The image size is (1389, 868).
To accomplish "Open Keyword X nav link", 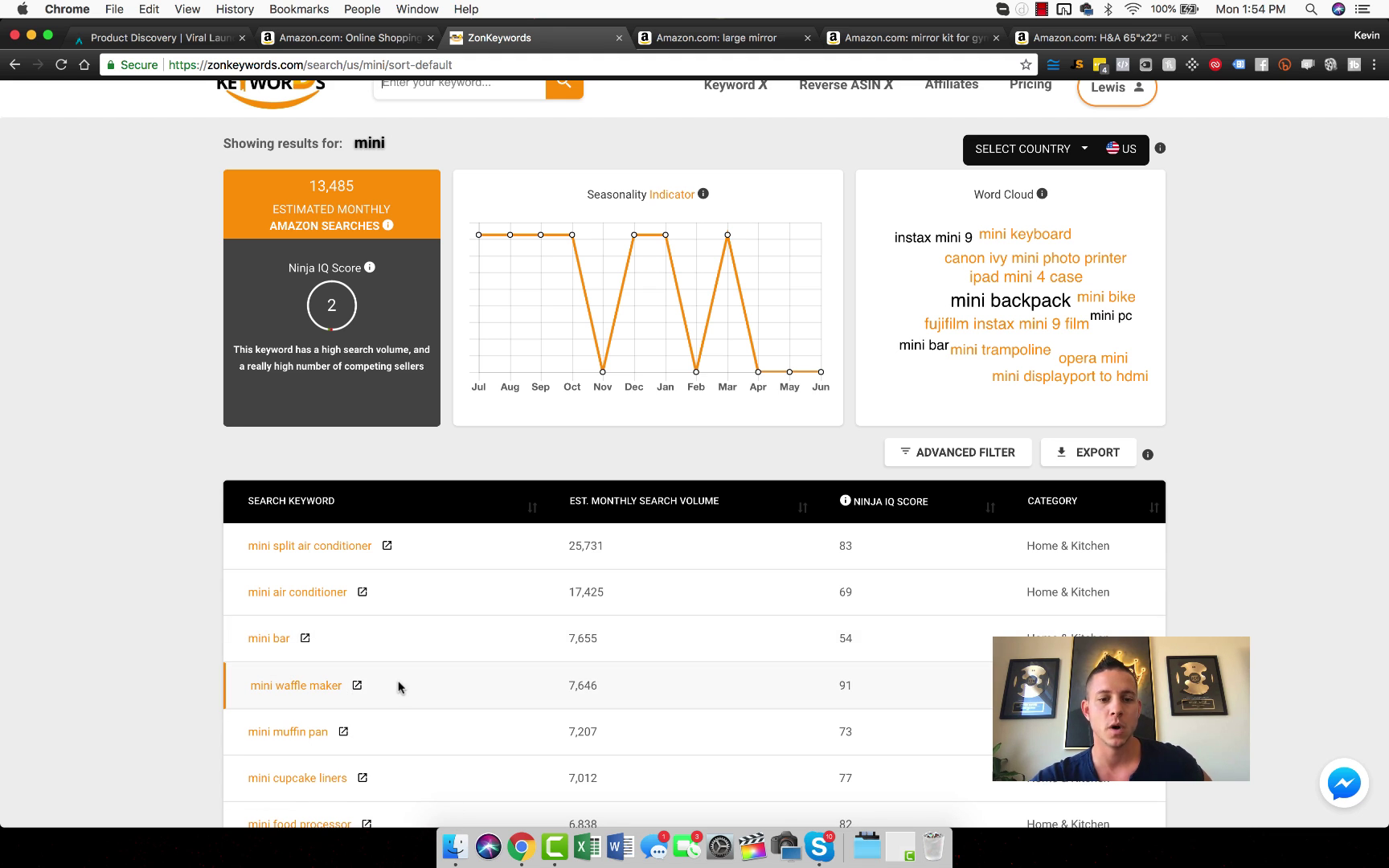I will point(735,84).
